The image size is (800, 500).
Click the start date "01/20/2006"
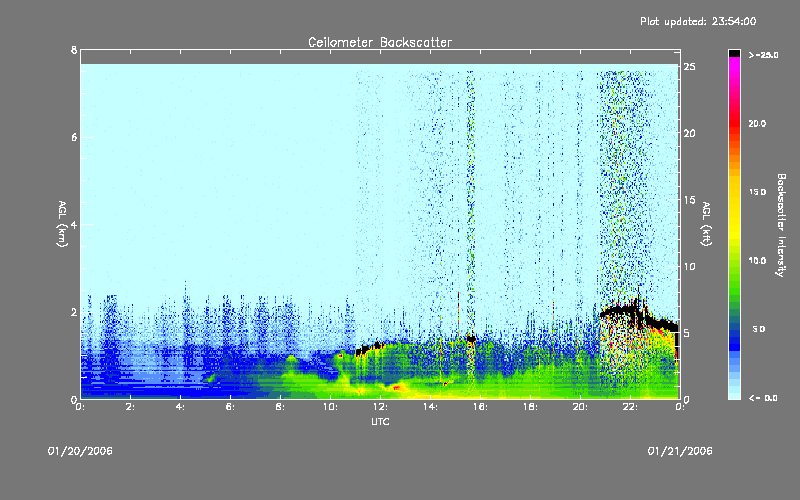click(x=80, y=451)
